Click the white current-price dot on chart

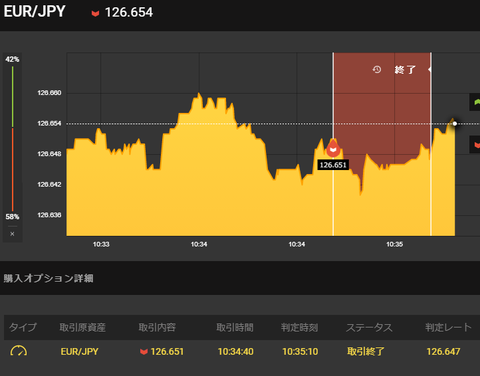pos(455,124)
